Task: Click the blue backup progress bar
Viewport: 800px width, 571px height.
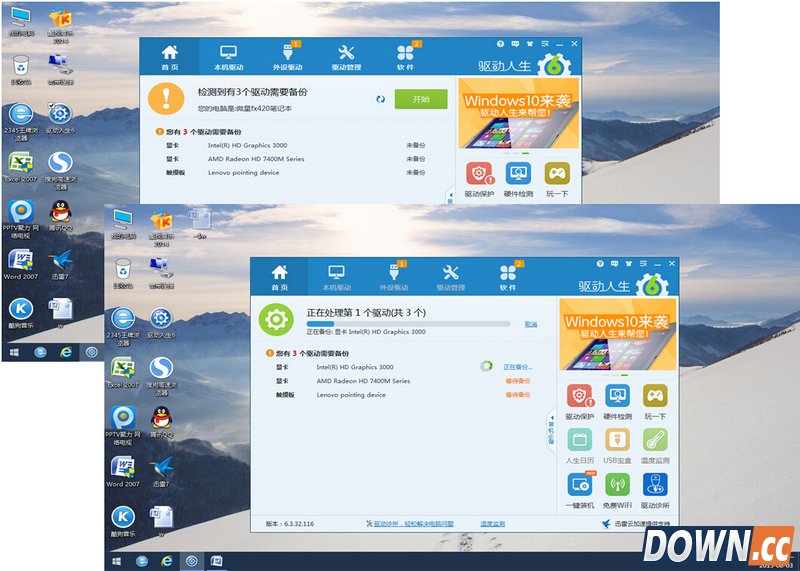Action: pyautogui.click(x=410, y=324)
